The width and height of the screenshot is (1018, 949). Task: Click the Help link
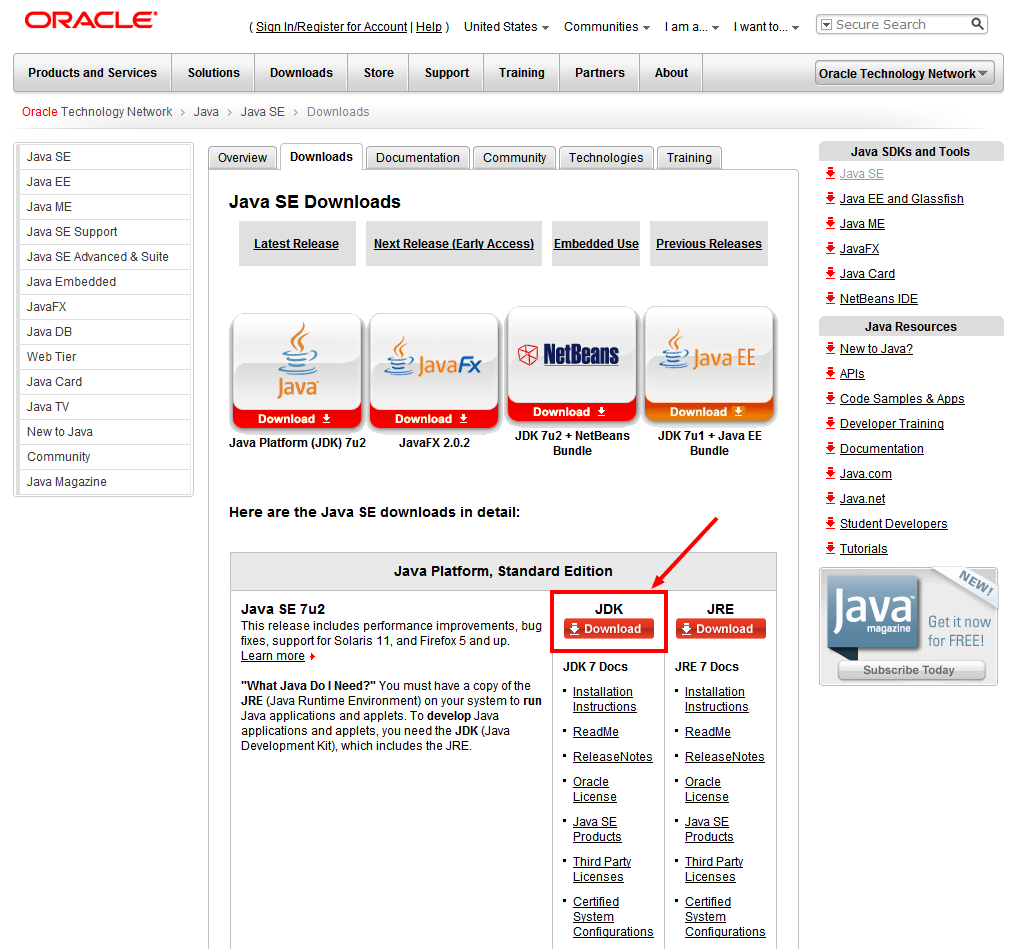coord(428,27)
